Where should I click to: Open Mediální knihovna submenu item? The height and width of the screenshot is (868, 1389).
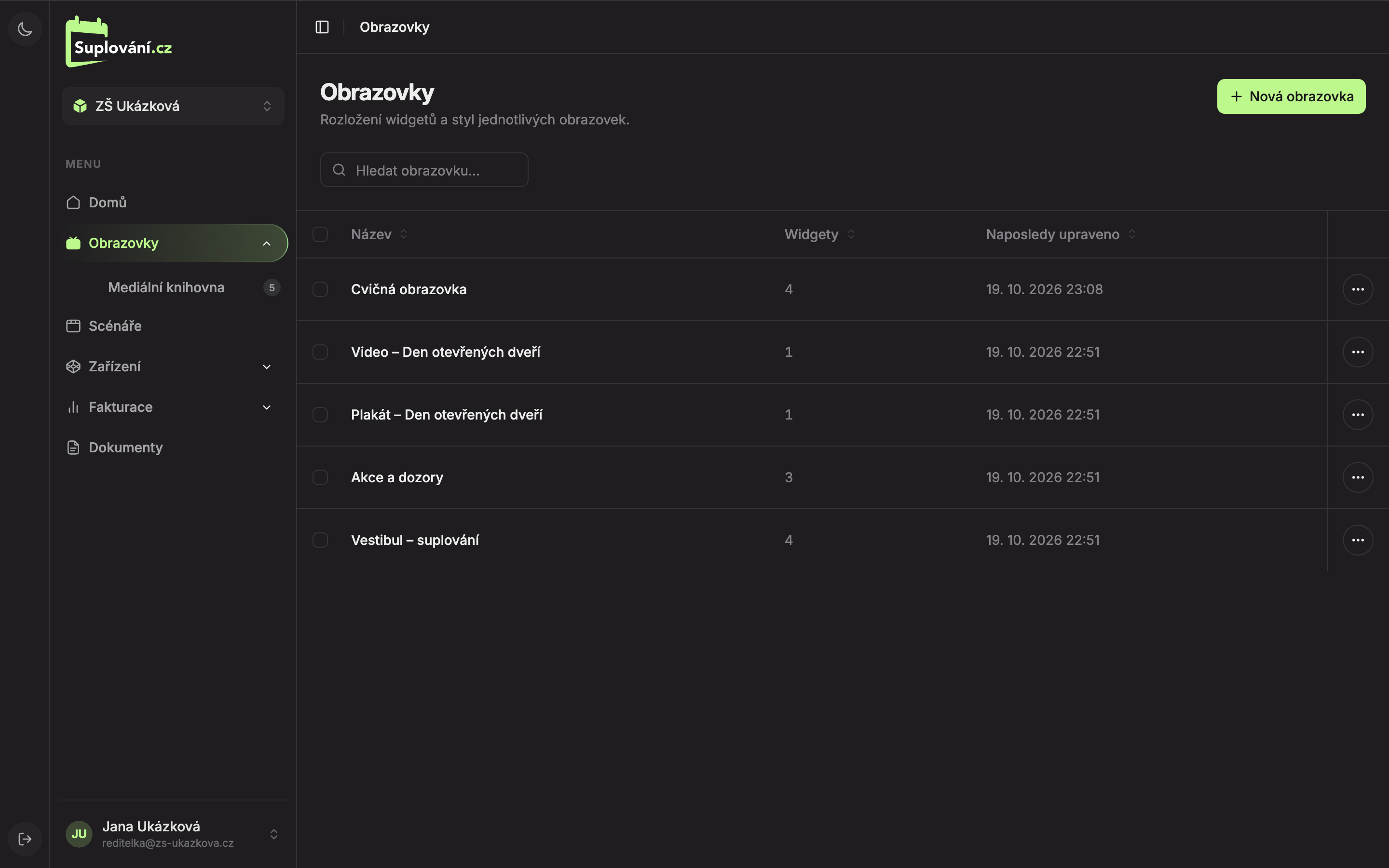tap(166, 287)
